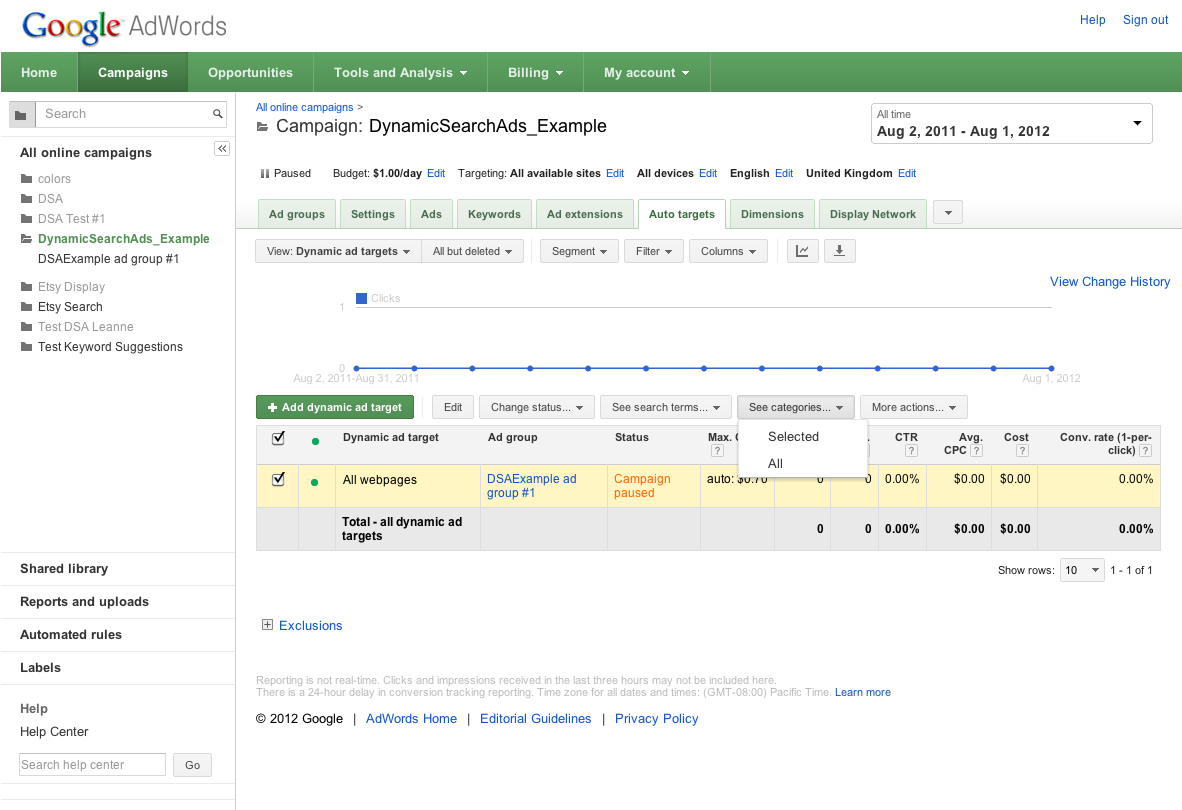Toggle the select-all checkbox in the table header
This screenshot has height=810, width=1182.
tap(278, 438)
